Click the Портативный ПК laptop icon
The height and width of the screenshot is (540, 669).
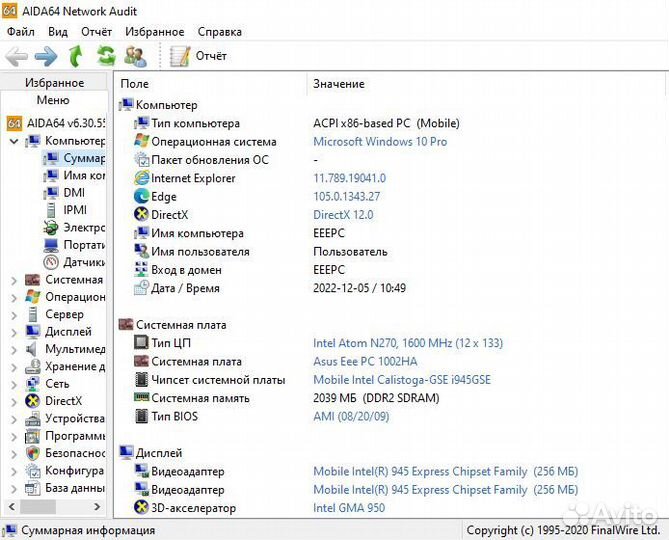pos(51,245)
